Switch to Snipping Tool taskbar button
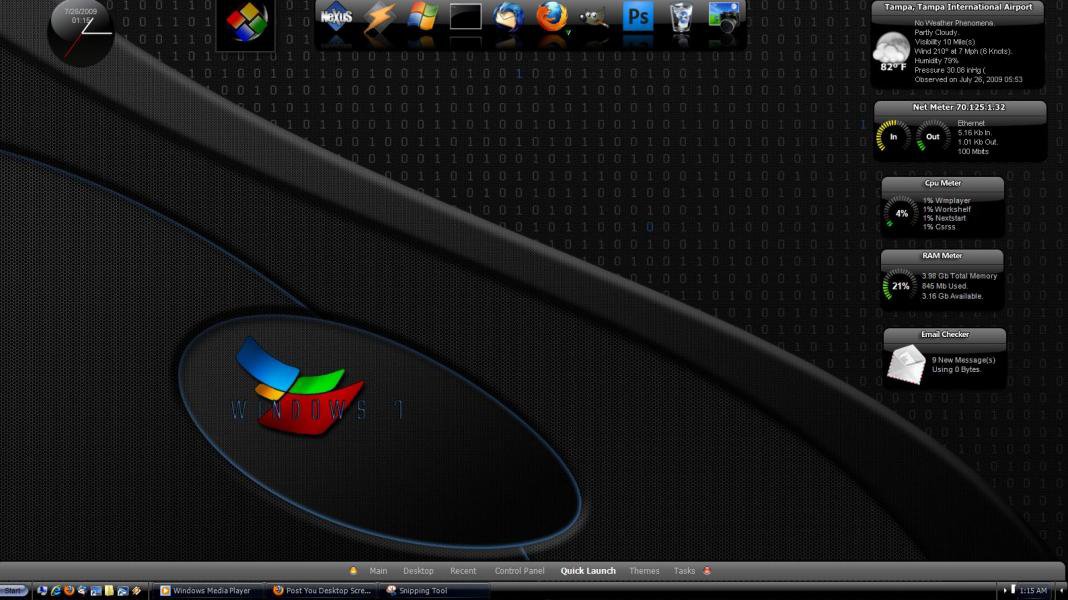1068x600 pixels. 436,590
